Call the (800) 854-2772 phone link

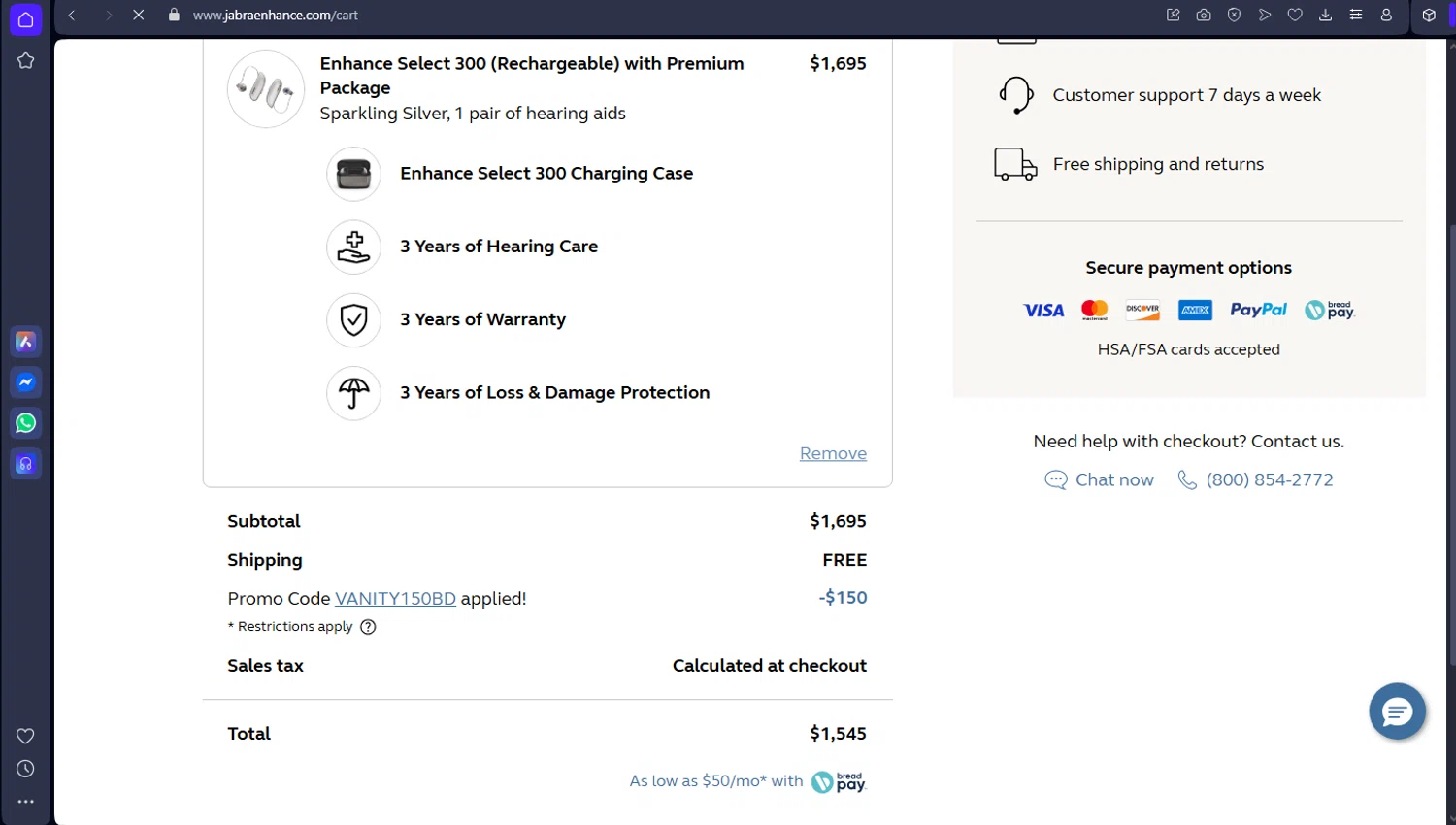(1255, 479)
